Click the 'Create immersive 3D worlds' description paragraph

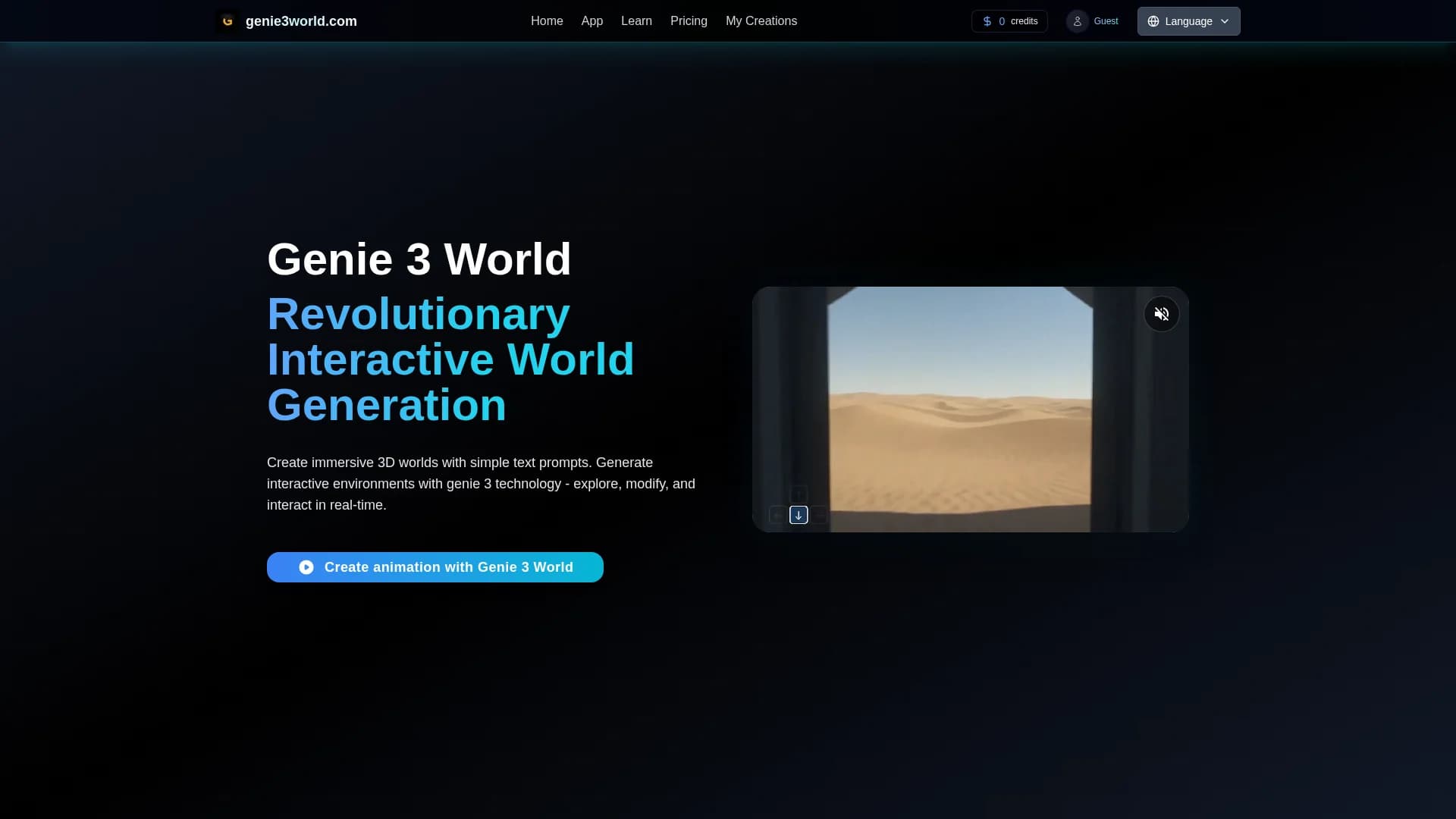click(481, 484)
